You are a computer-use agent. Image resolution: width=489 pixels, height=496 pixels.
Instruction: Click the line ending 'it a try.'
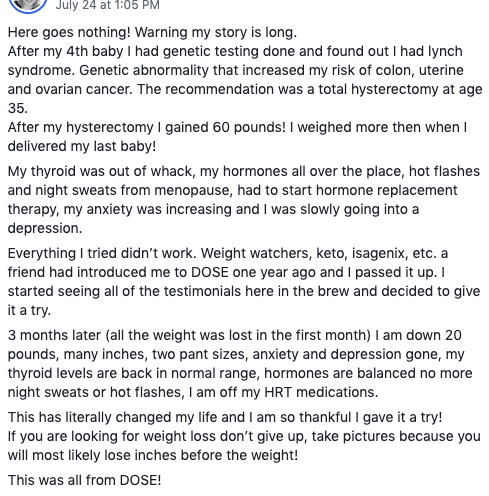tap(29, 311)
